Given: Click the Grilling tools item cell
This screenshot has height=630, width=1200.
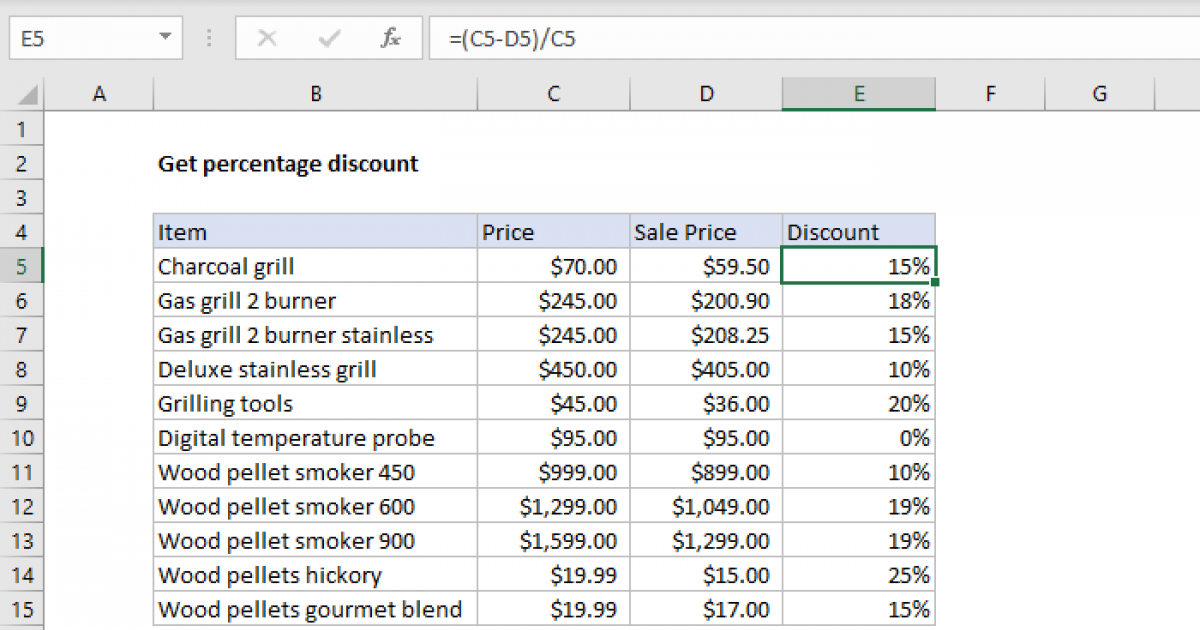Looking at the screenshot, I should point(315,404).
